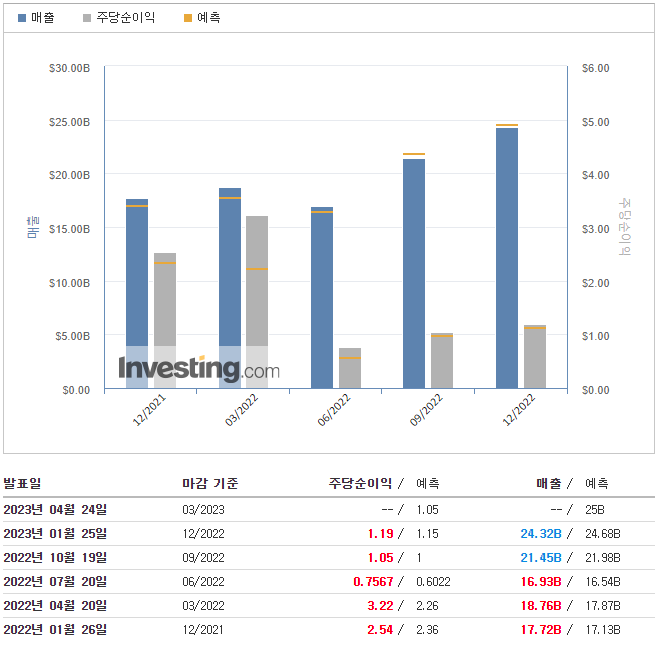660x645 pixels.
Task: Select the 2023년 04월 24일 row date
Action: (x=55, y=509)
